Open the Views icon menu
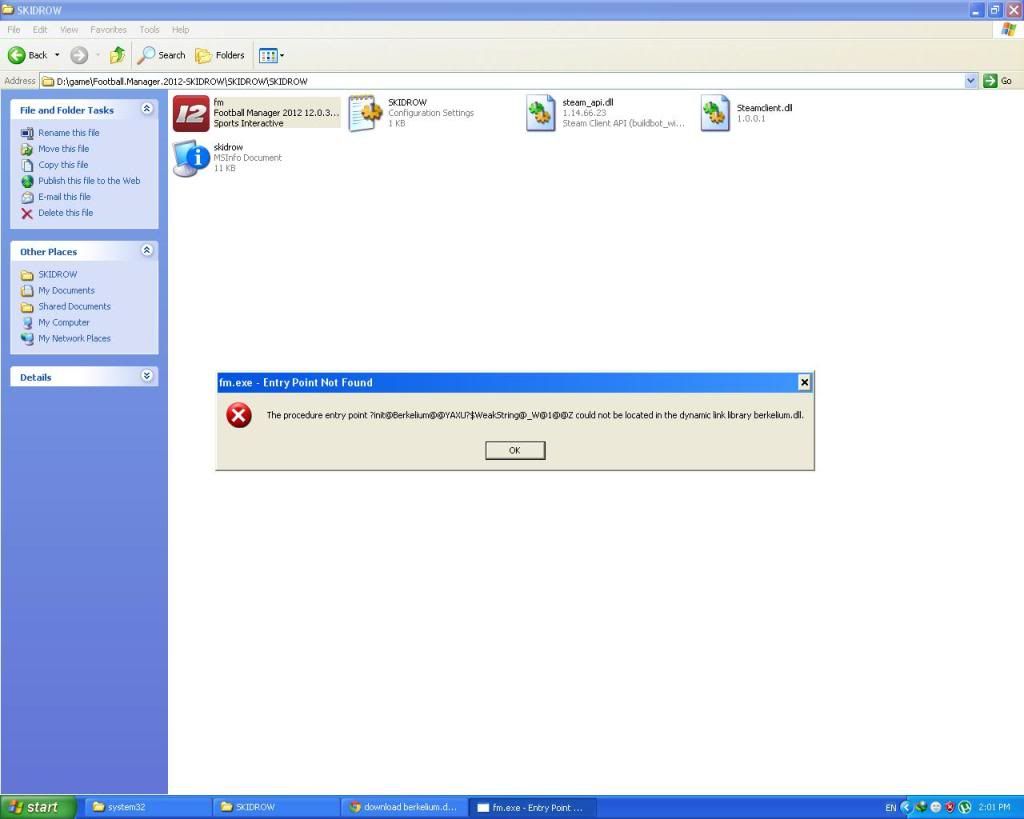This screenshot has width=1024, height=819. point(268,56)
